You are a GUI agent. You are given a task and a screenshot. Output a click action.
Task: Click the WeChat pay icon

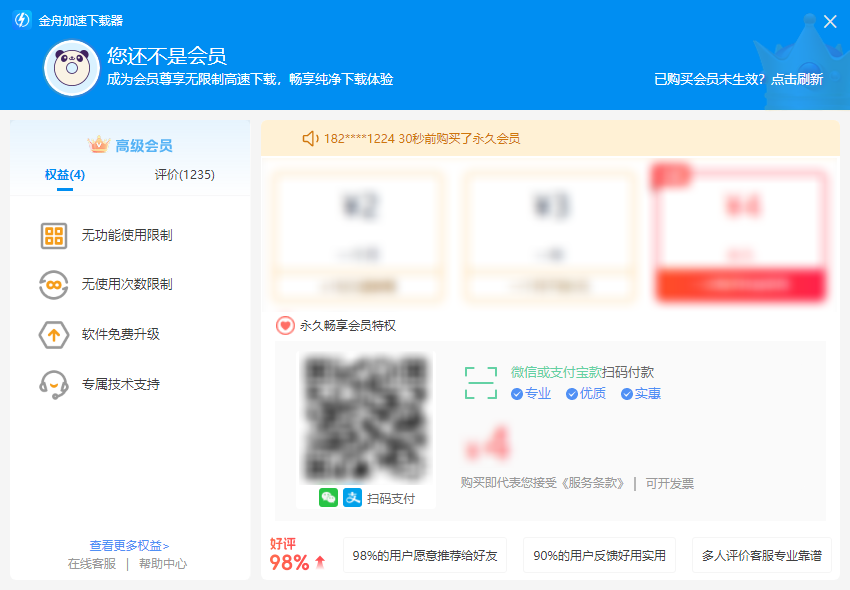(x=329, y=497)
